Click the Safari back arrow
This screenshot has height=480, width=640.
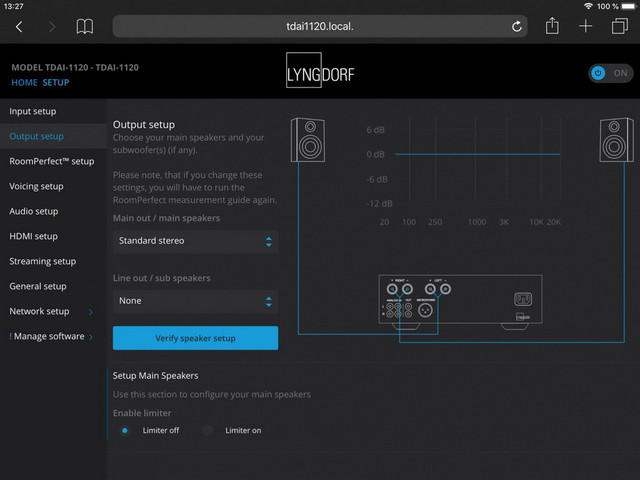[19, 26]
